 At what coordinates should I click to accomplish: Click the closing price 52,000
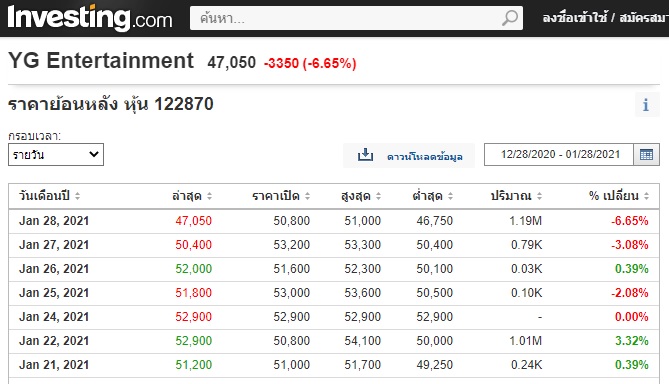[x=193, y=268]
